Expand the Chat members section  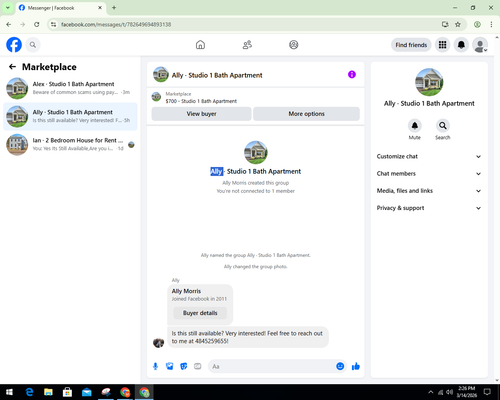429,174
